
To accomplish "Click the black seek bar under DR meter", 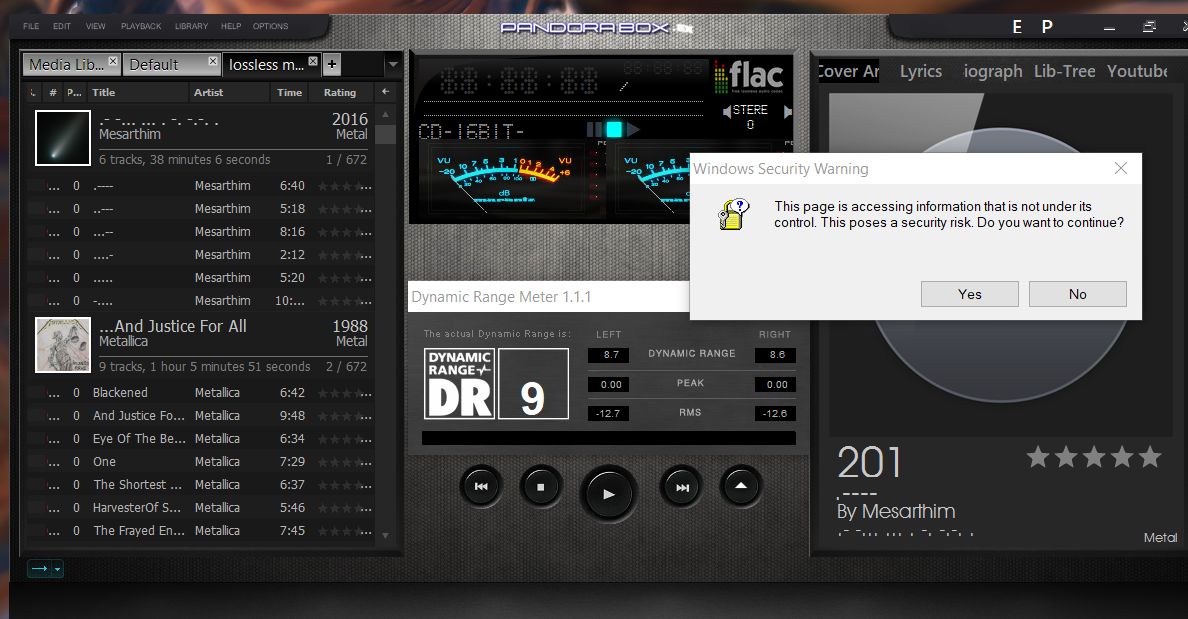I will point(608,438).
